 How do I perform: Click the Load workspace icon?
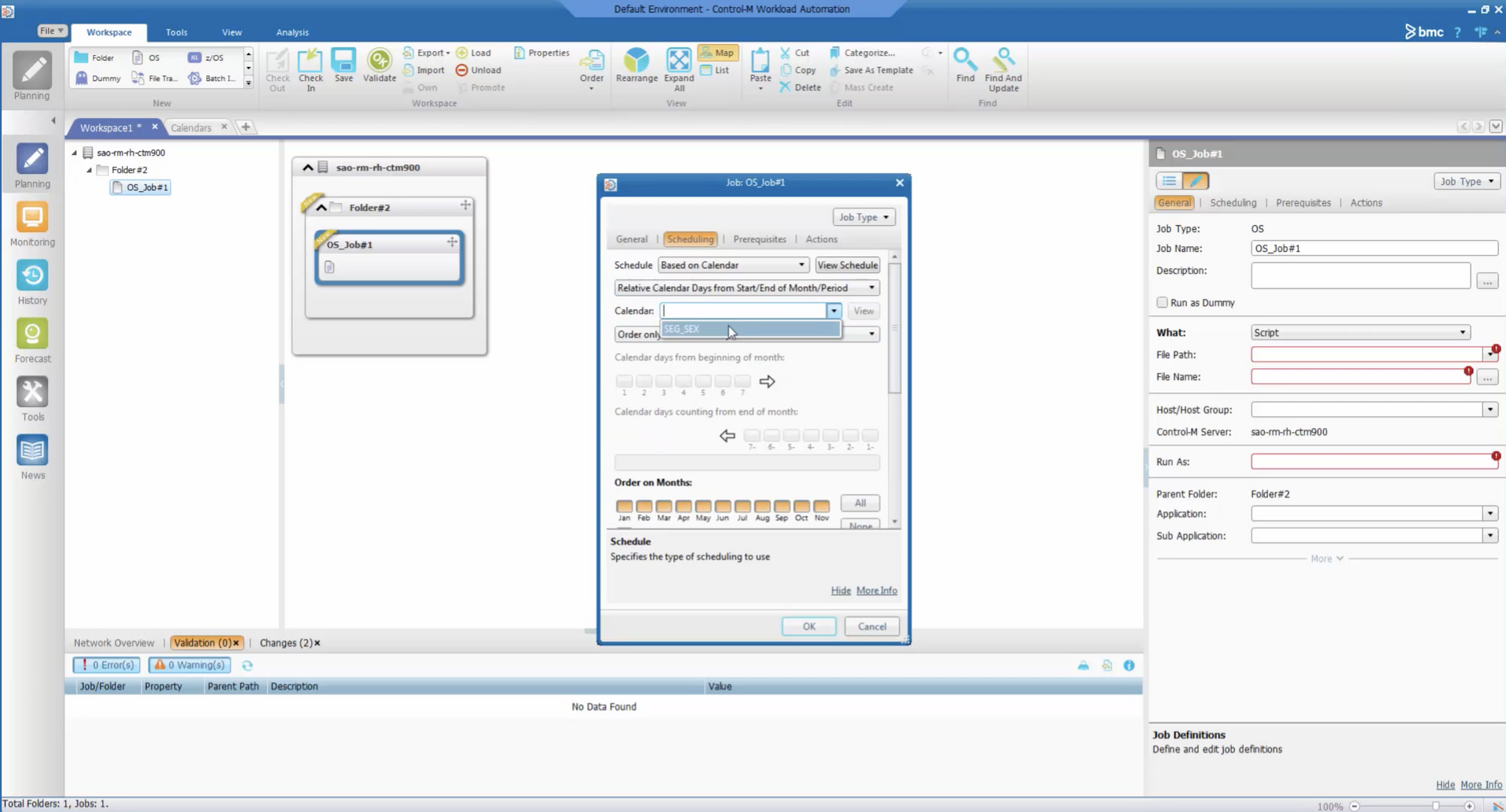click(x=474, y=53)
